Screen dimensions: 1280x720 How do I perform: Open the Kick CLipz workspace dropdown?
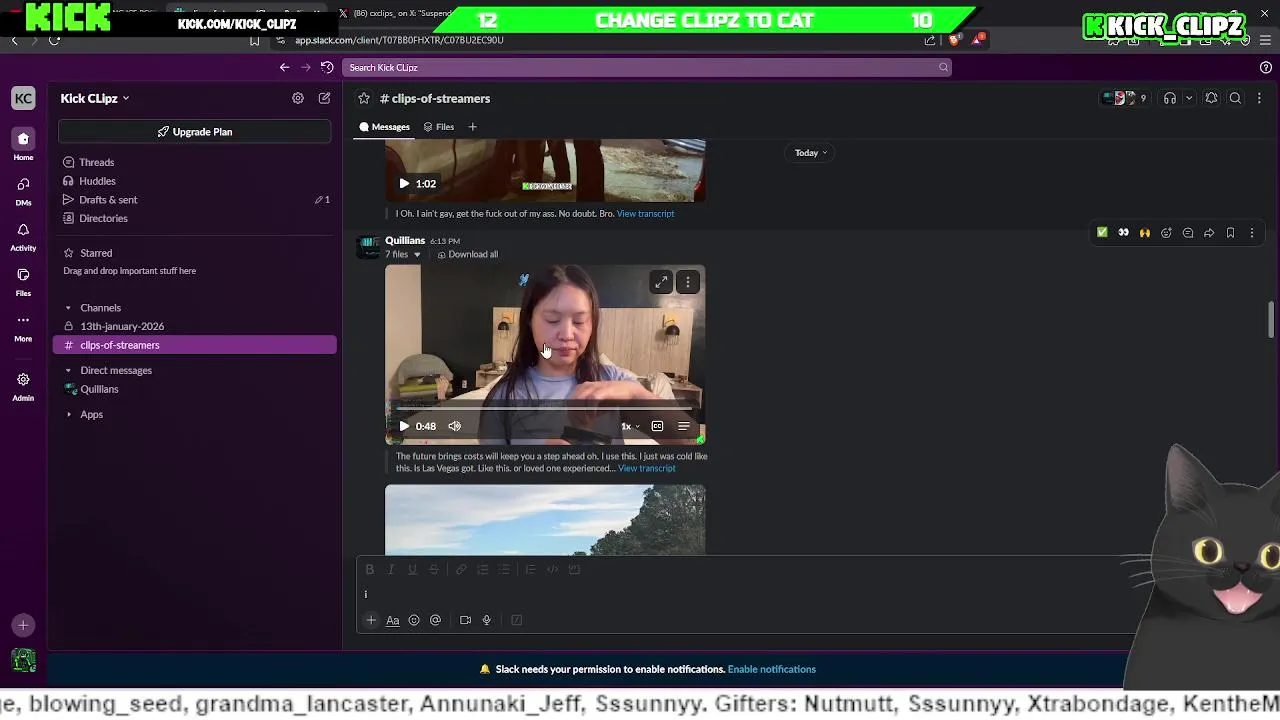[x=95, y=98]
